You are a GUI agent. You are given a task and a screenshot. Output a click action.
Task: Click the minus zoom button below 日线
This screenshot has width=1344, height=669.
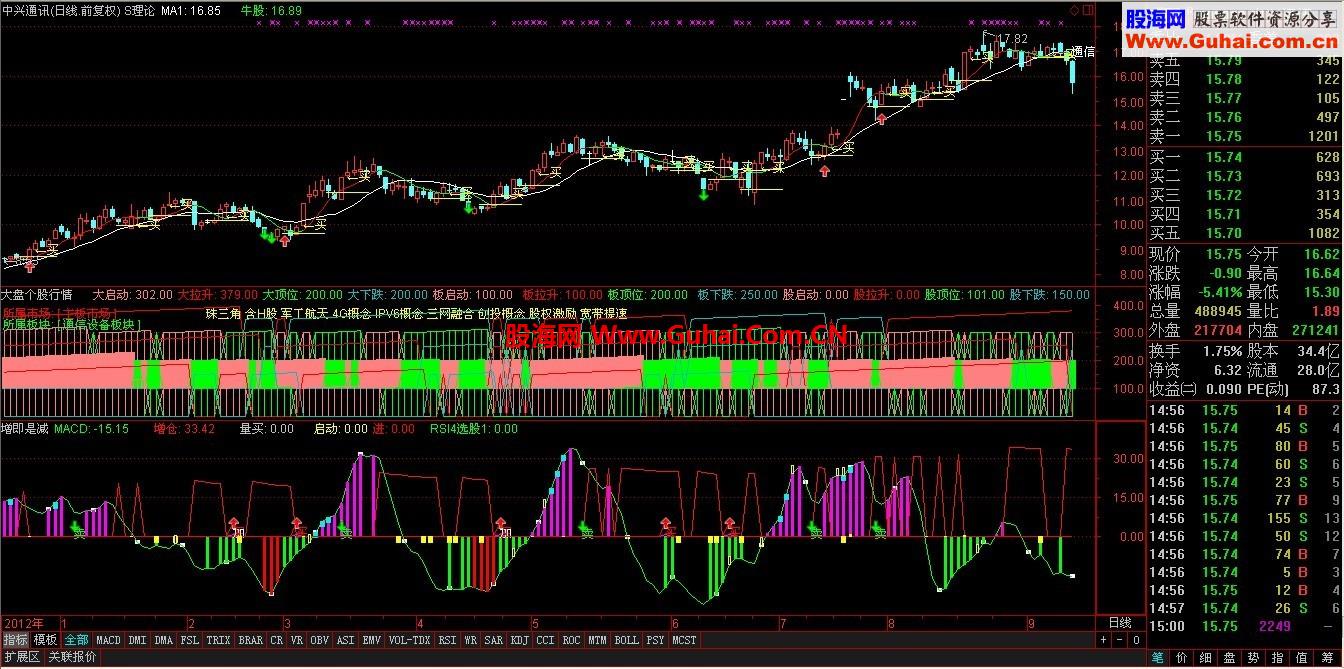click(x=1119, y=640)
